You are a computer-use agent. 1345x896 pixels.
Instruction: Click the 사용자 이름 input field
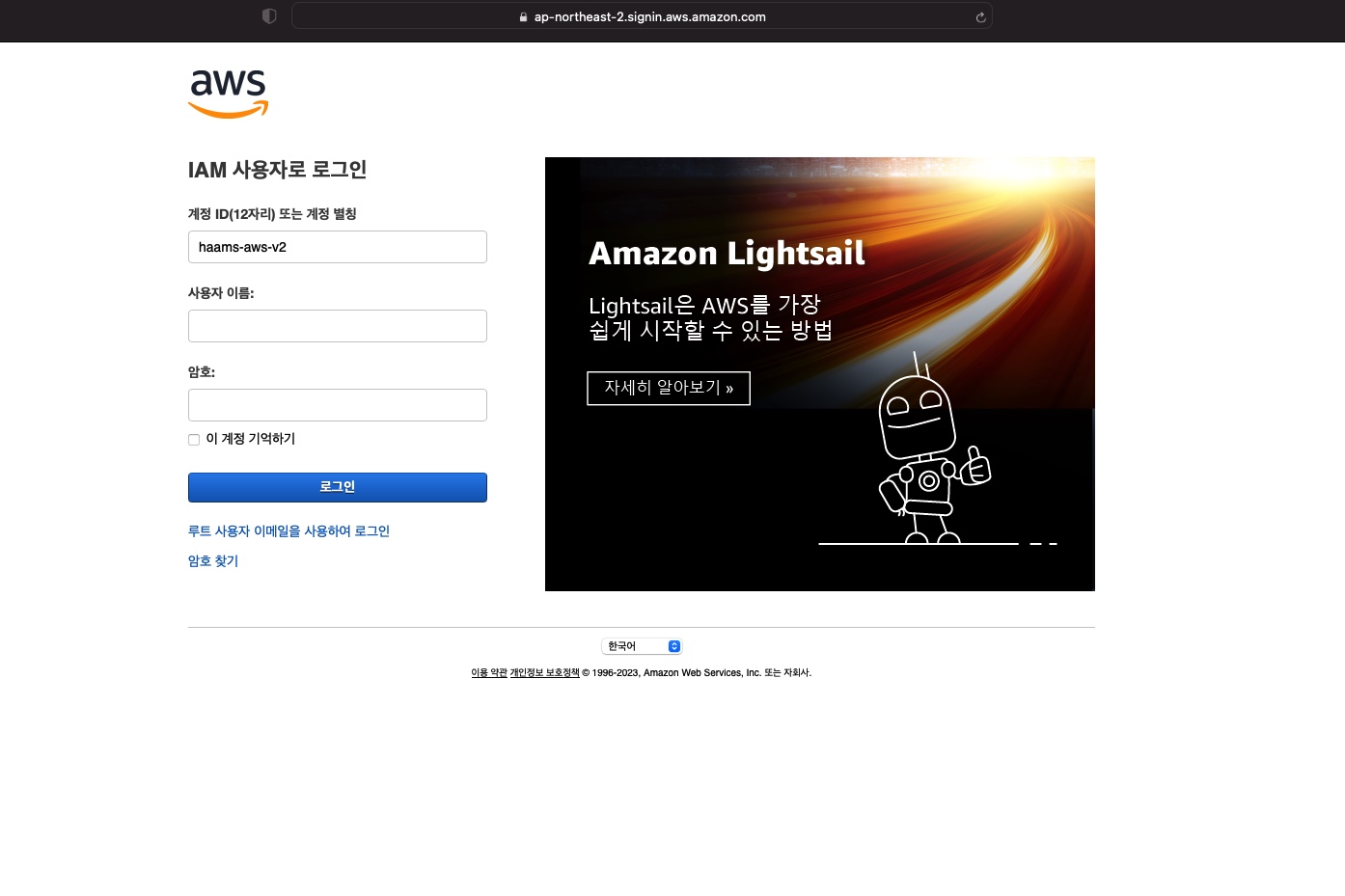tap(338, 326)
